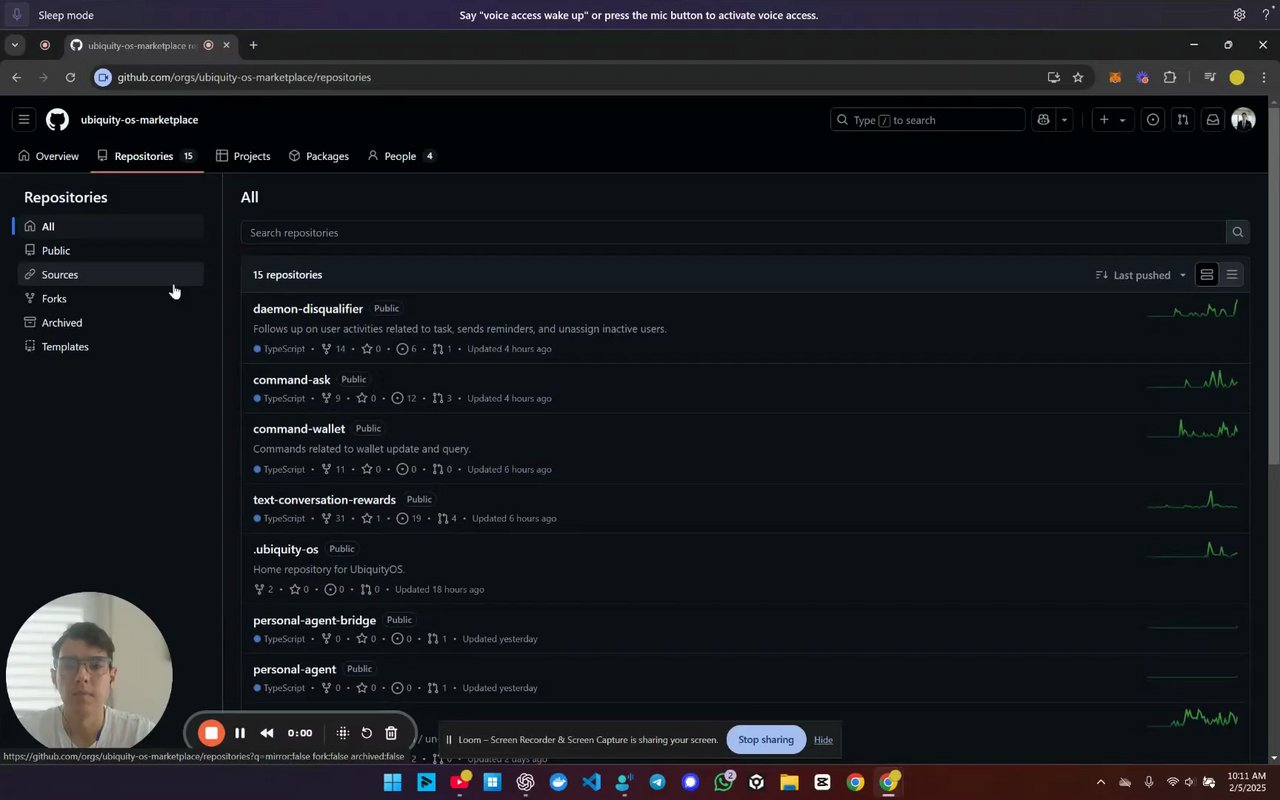Reload the page with browser refresh

tap(70, 77)
